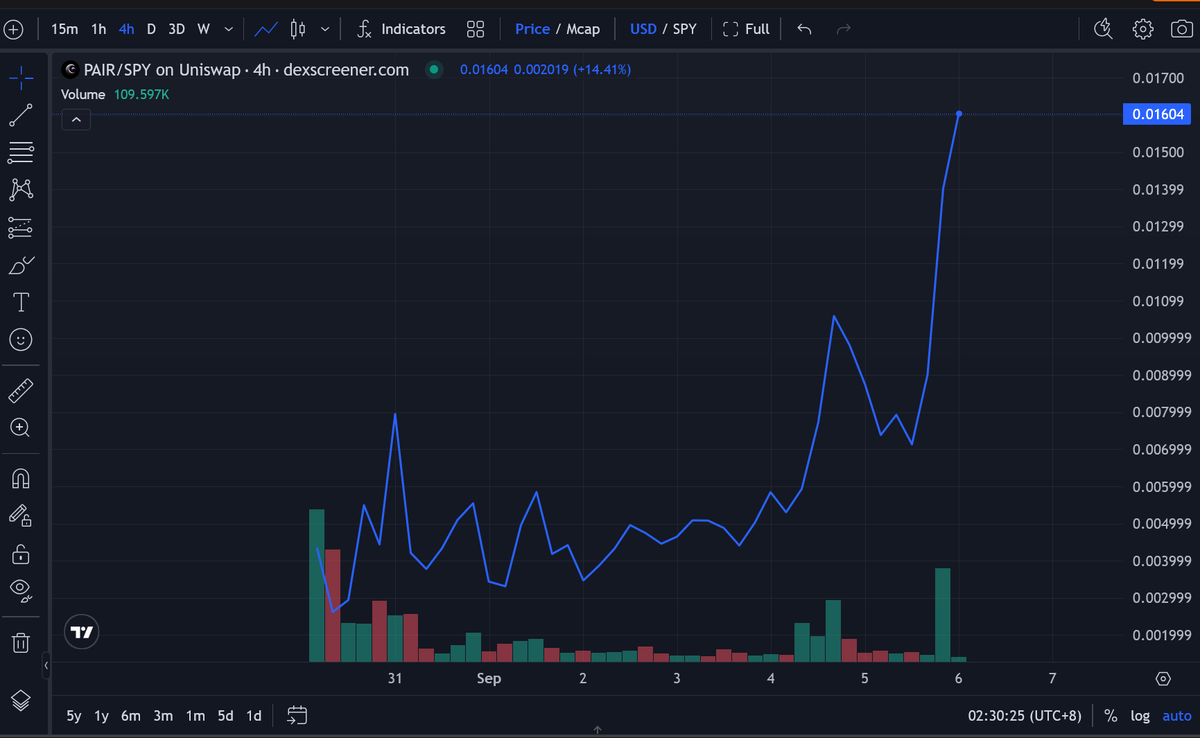Image resolution: width=1200 pixels, height=738 pixels.
Task: Toggle log scale on price axis
Action: pyautogui.click(x=1140, y=715)
